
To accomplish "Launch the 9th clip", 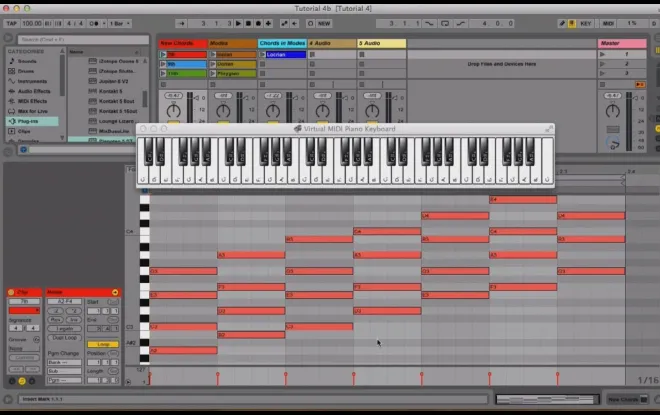I will (163, 64).
